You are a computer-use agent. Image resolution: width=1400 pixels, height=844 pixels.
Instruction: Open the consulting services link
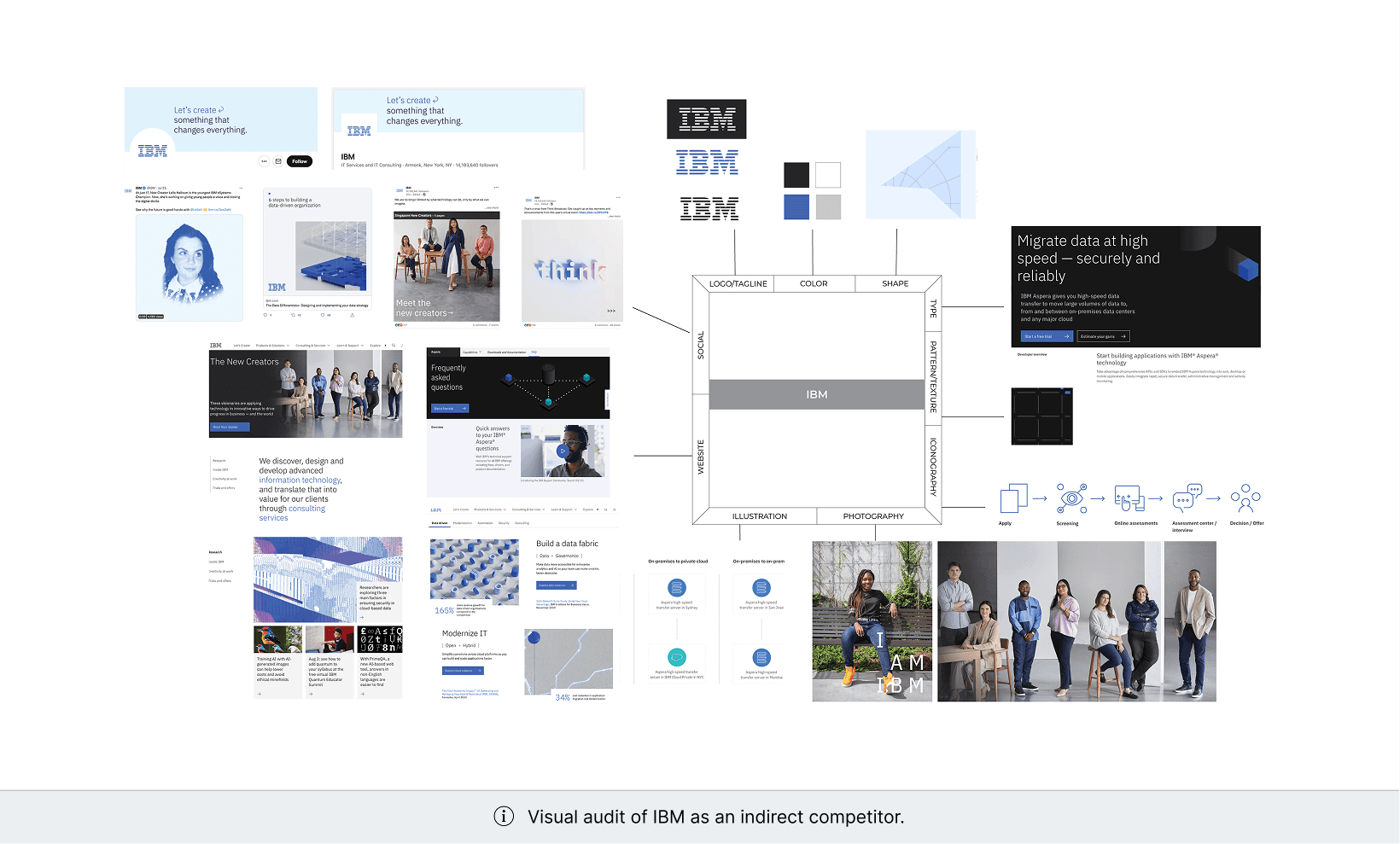[x=292, y=513]
